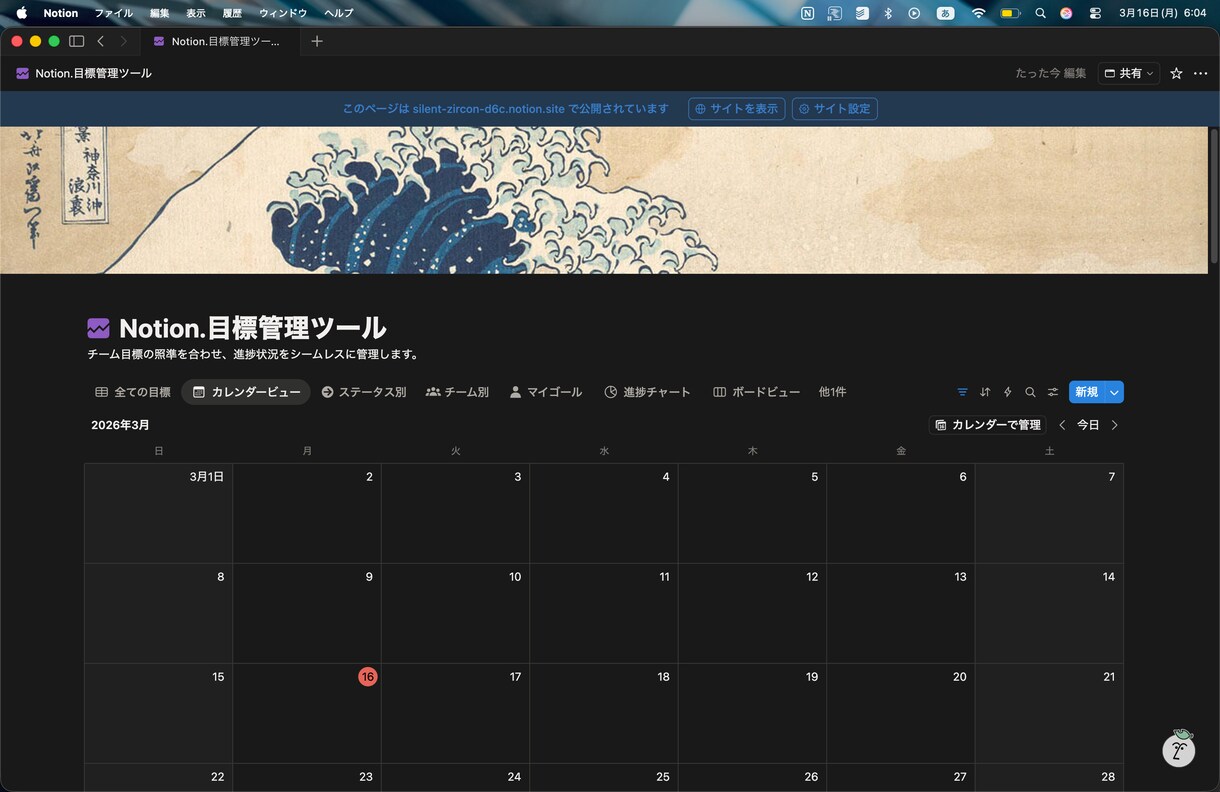
Task: Click the サイトを表示 button
Action: [x=737, y=109]
